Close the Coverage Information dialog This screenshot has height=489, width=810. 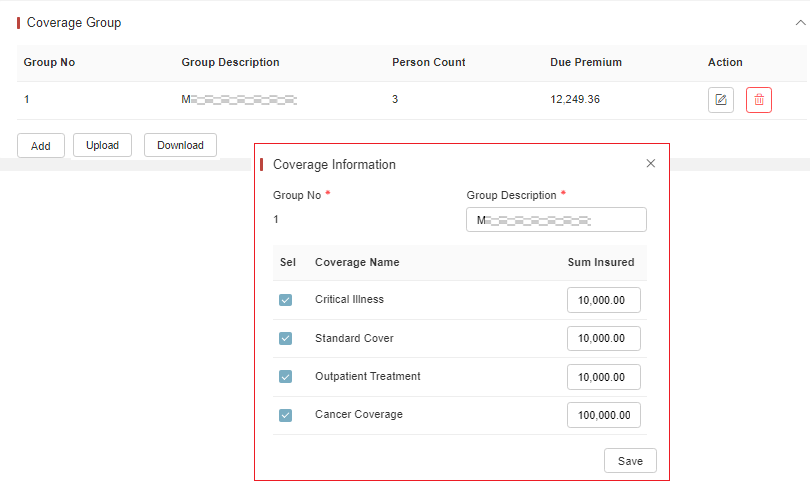click(651, 163)
